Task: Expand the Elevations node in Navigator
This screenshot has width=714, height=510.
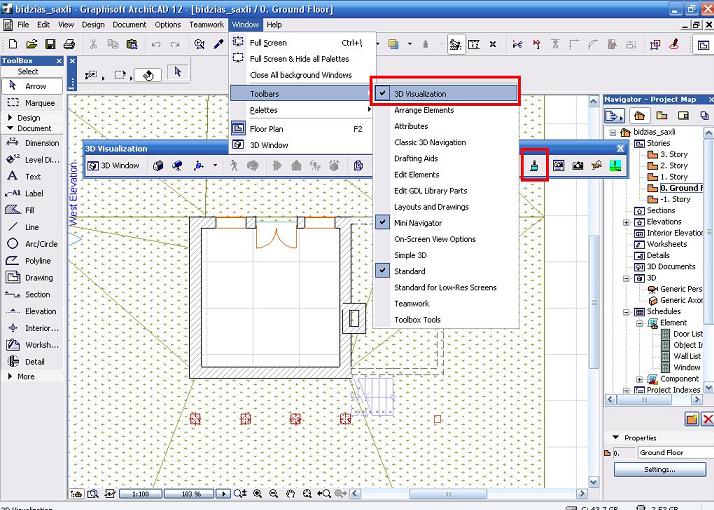Action: (x=627, y=222)
